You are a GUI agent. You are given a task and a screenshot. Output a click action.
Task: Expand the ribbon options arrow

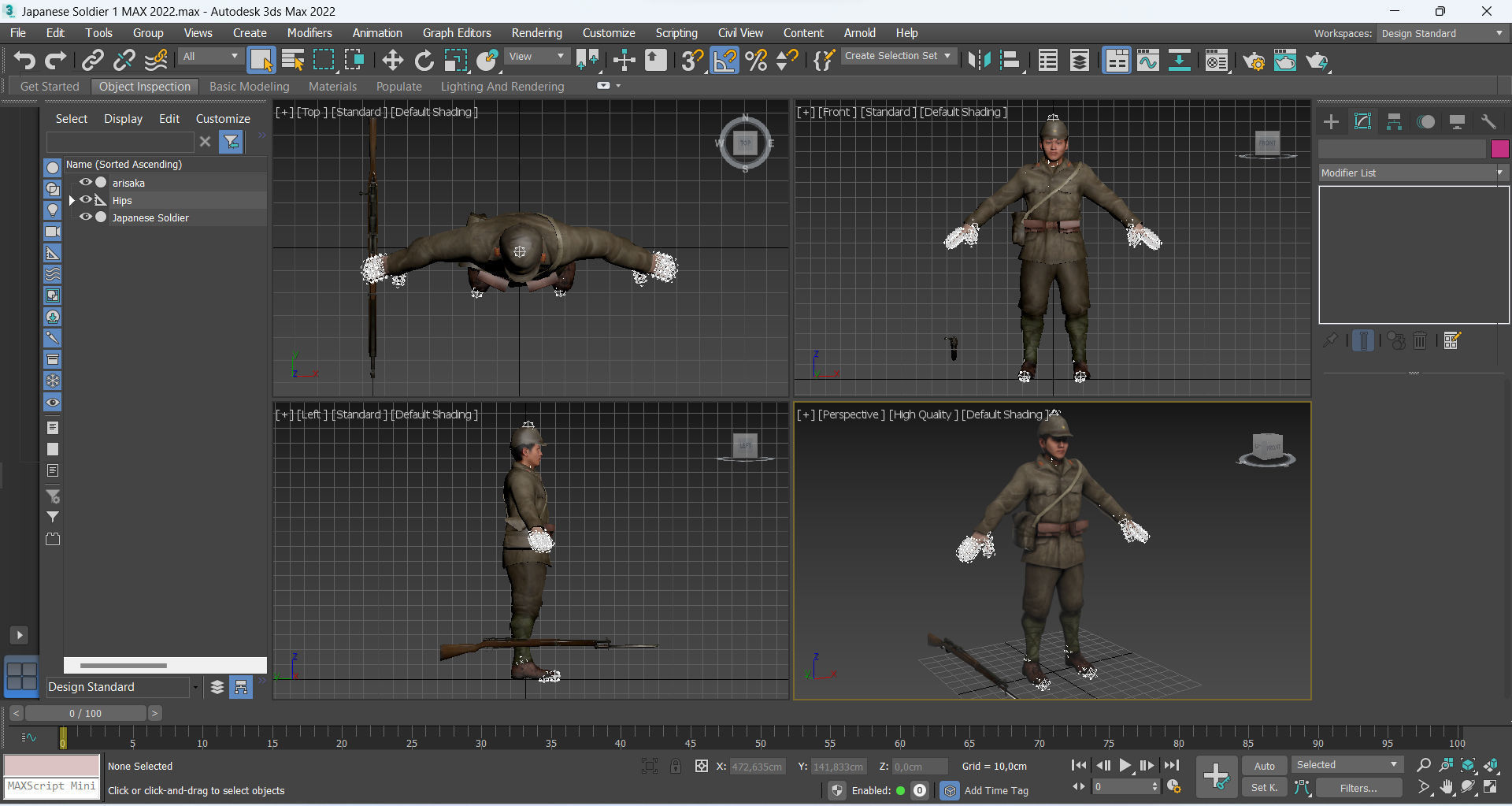[618, 86]
